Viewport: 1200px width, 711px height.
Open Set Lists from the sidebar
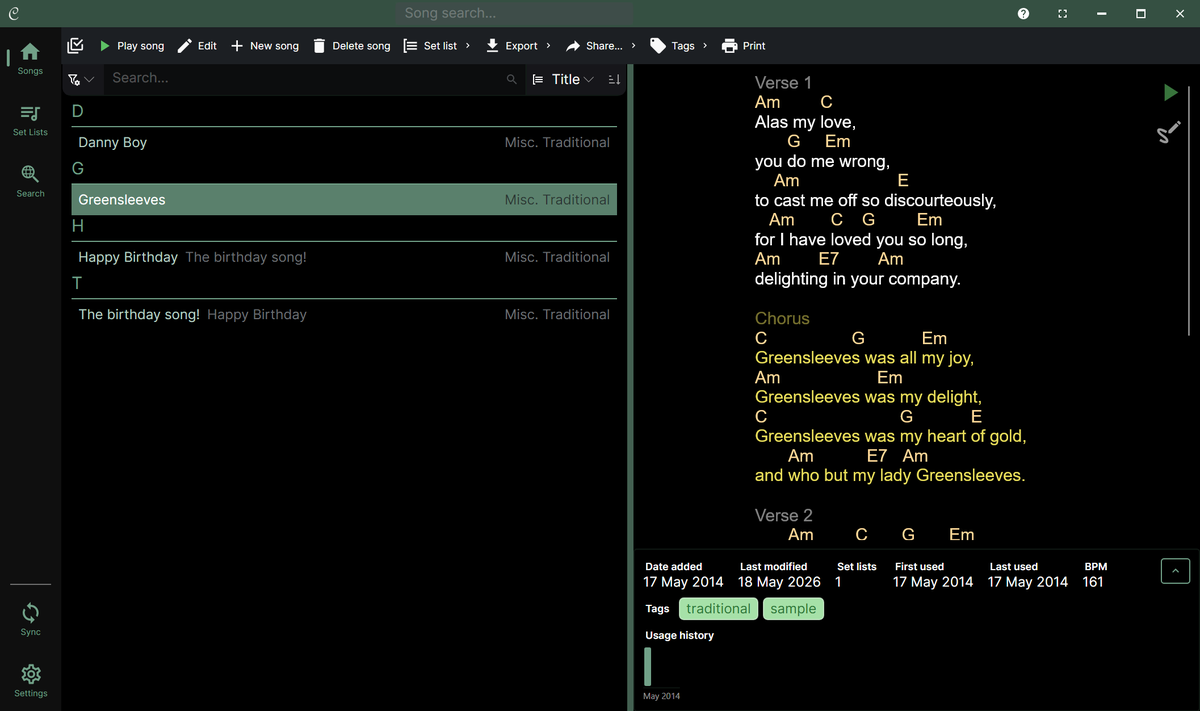coord(30,120)
